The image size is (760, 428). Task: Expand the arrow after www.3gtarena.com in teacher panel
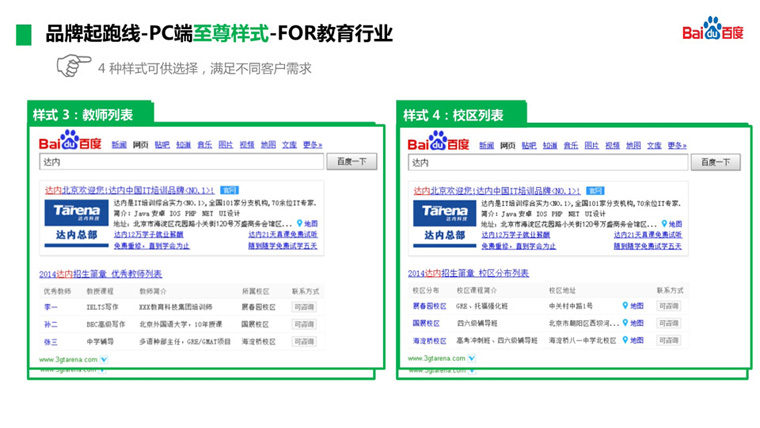(x=104, y=360)
